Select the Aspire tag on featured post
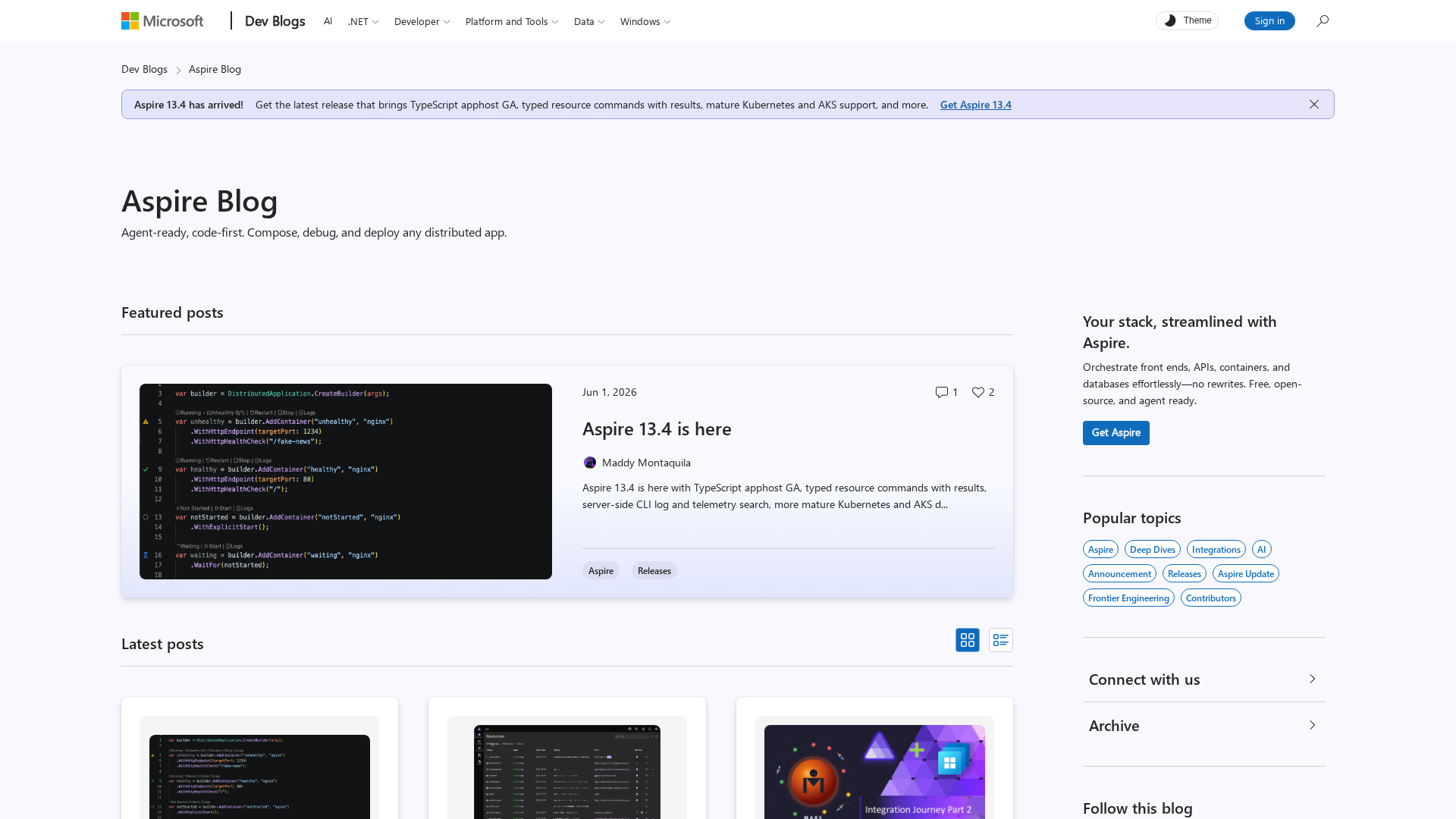Image resolution: width=1456 pixels, height=819 pixels. [601, 570]
